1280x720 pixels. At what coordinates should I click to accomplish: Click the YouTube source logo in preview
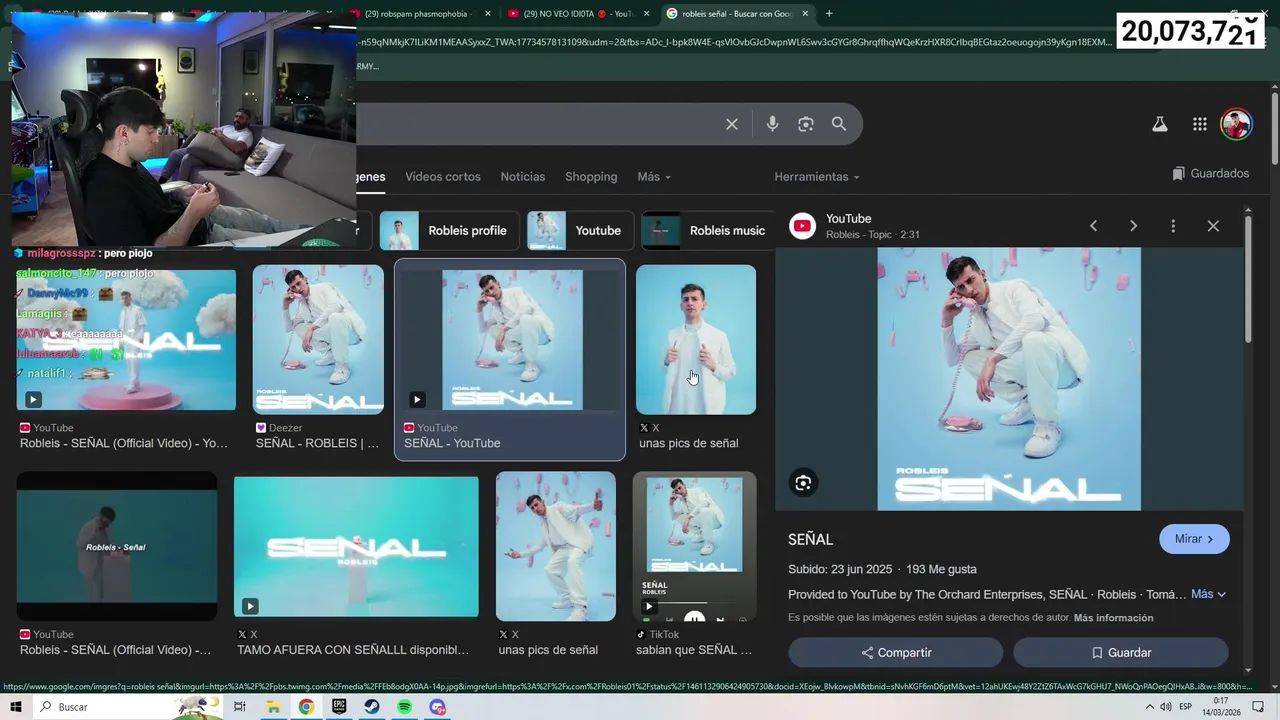coord(802,226)
